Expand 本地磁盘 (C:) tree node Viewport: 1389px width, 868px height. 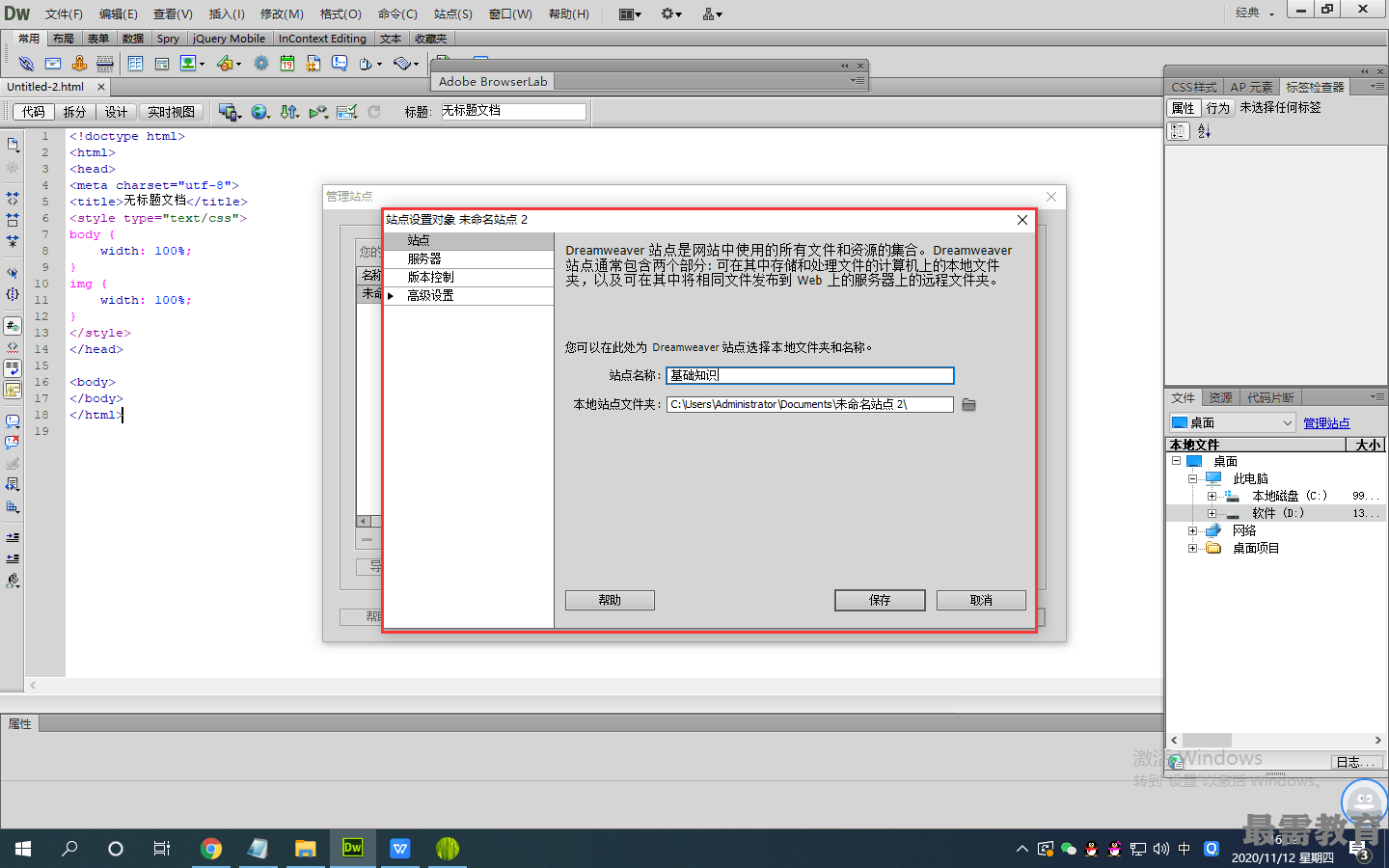[1212, 496]
